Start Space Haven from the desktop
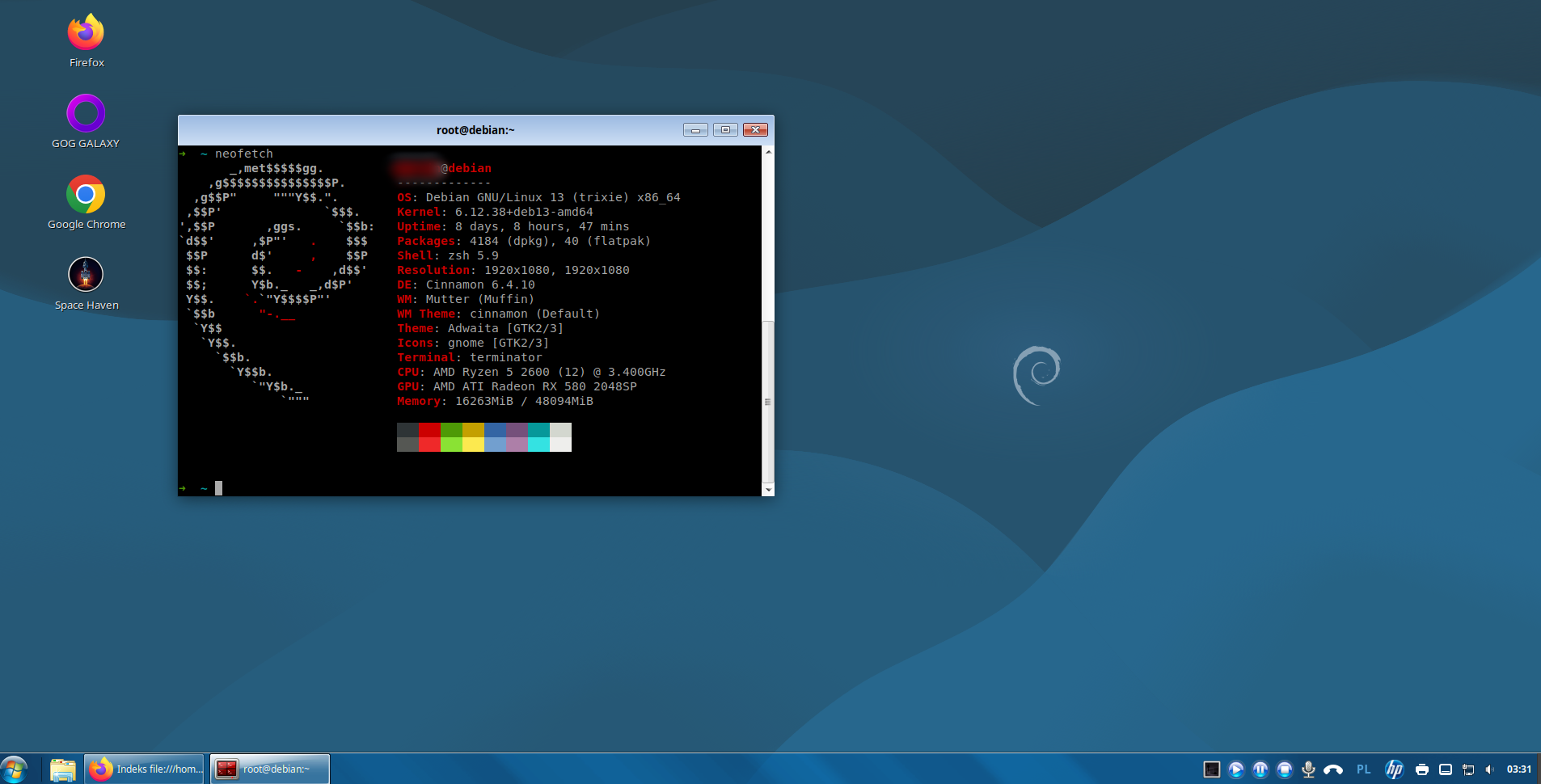Viewport: 1541px width, 784px height. [86, 275]
